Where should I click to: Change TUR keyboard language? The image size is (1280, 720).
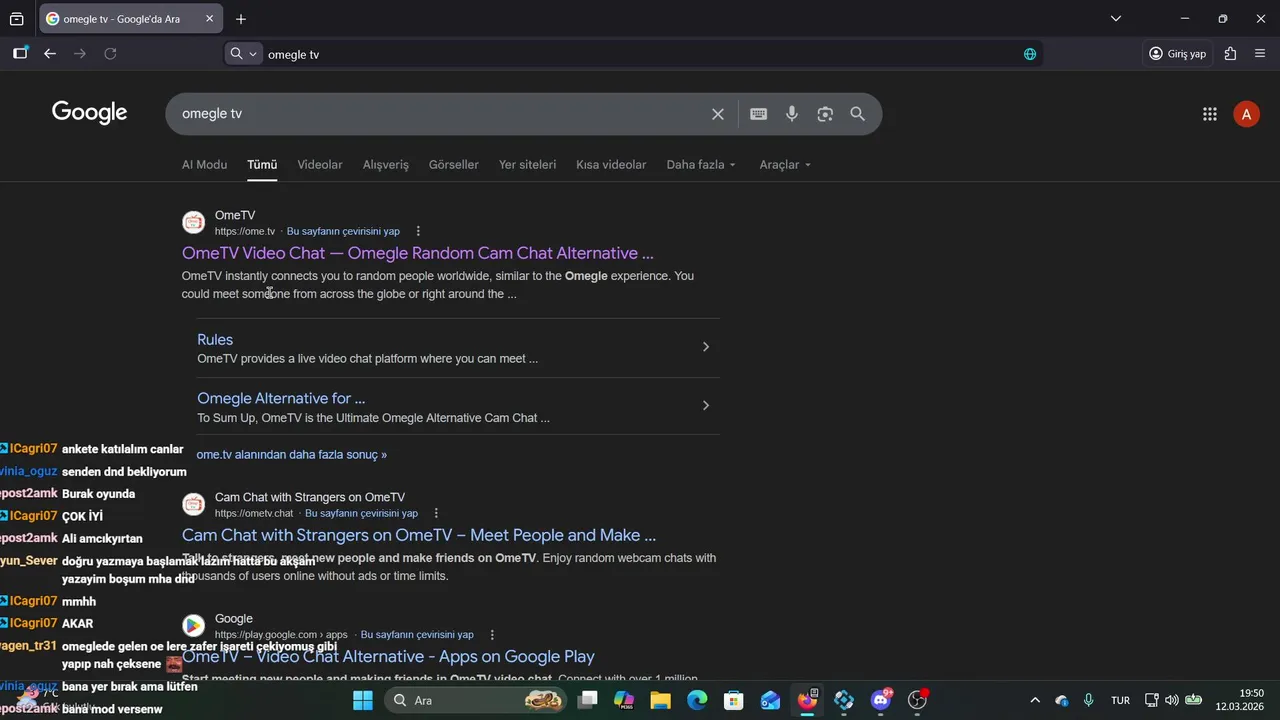click(1120, 700)
